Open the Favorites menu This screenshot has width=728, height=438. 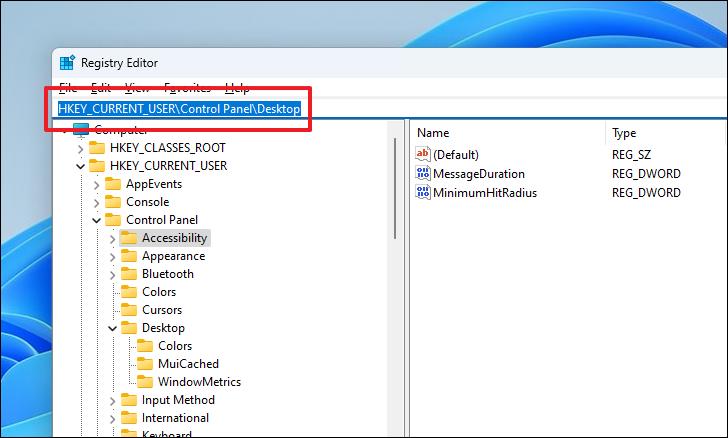pyautogui.click(x=188, y=88)
